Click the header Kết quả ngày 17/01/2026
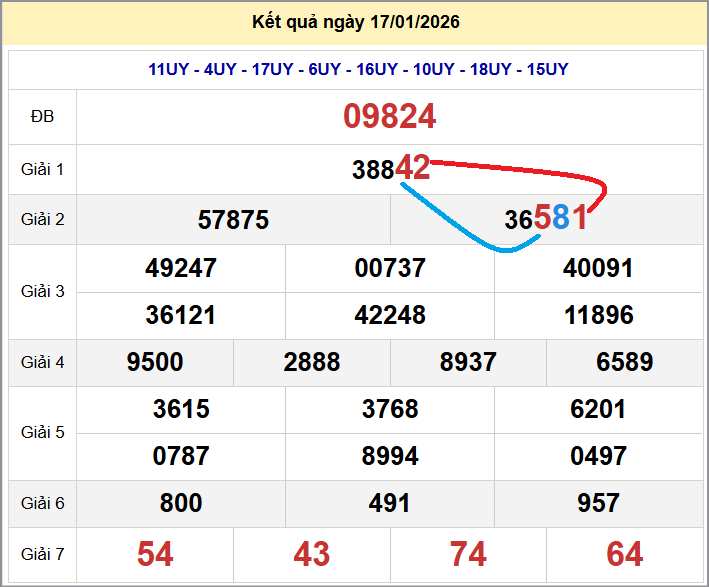Screen dimensions: 709x587 (x=354, y=22)
